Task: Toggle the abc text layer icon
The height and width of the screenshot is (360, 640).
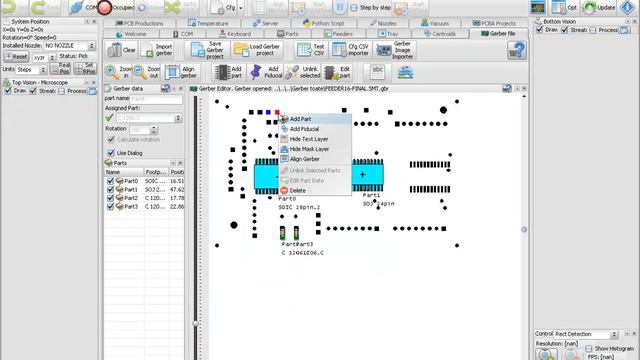Action: 377,72
